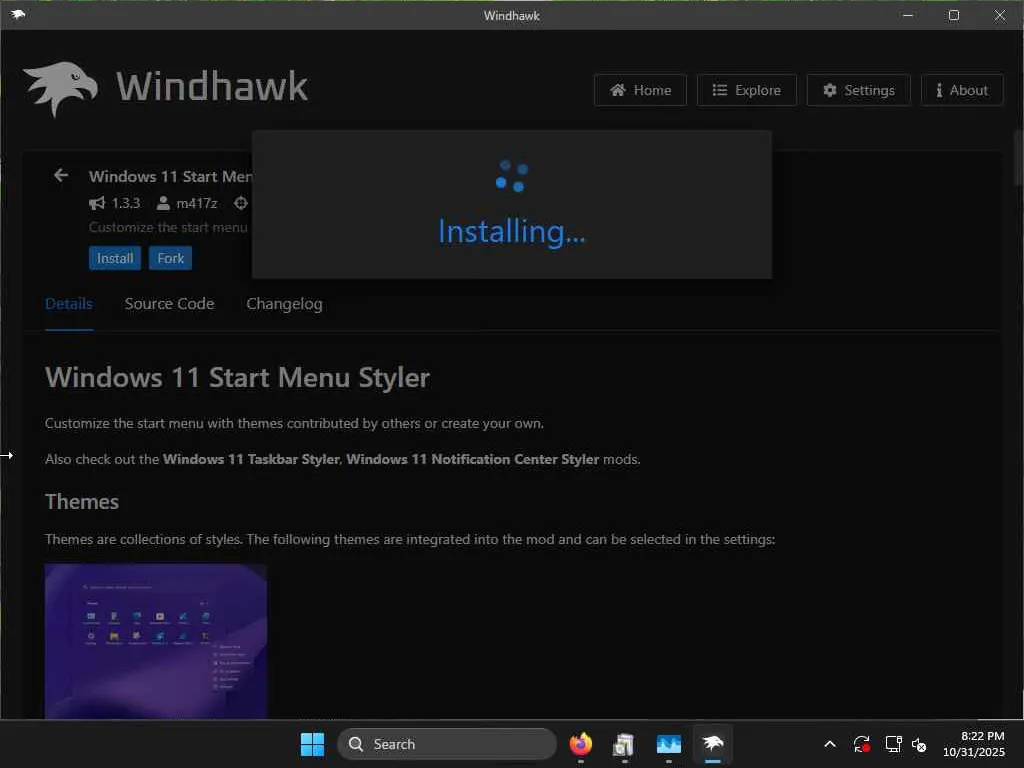Go back using the left arrow icon
Image resolution: width=1024 pixels, height=768 pixels.
[x=61, y=176]
